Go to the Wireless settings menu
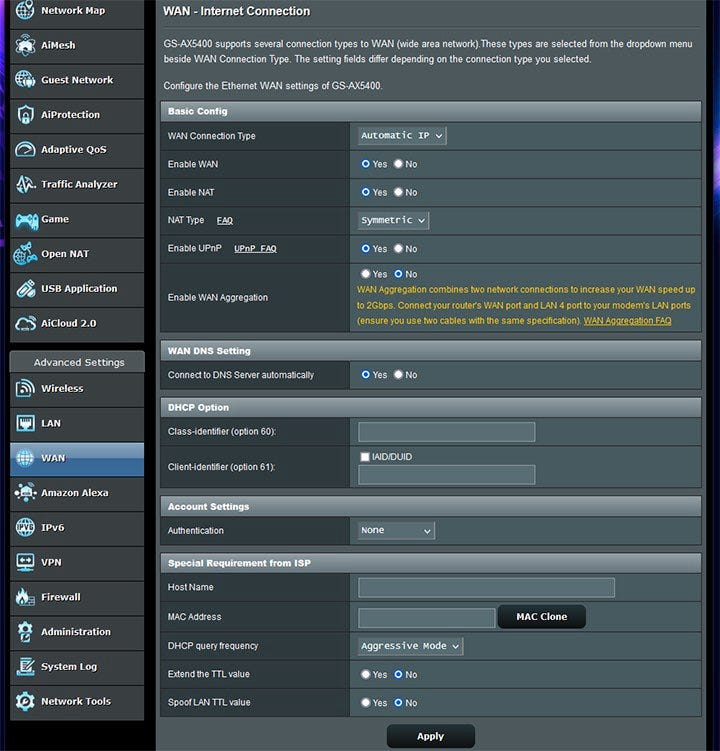 [62, 389]
